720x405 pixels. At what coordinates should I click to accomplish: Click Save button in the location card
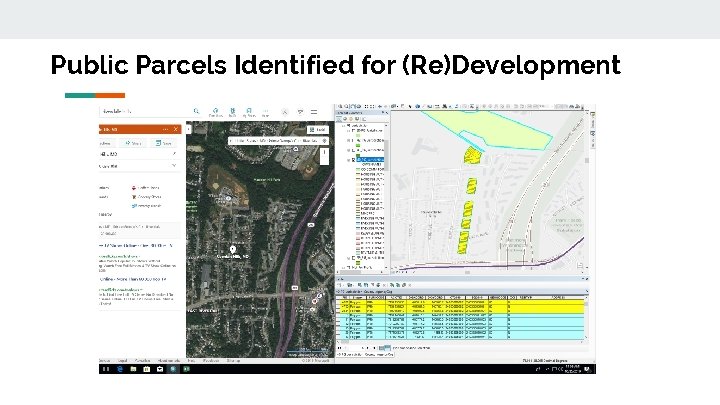pos(163,143)
